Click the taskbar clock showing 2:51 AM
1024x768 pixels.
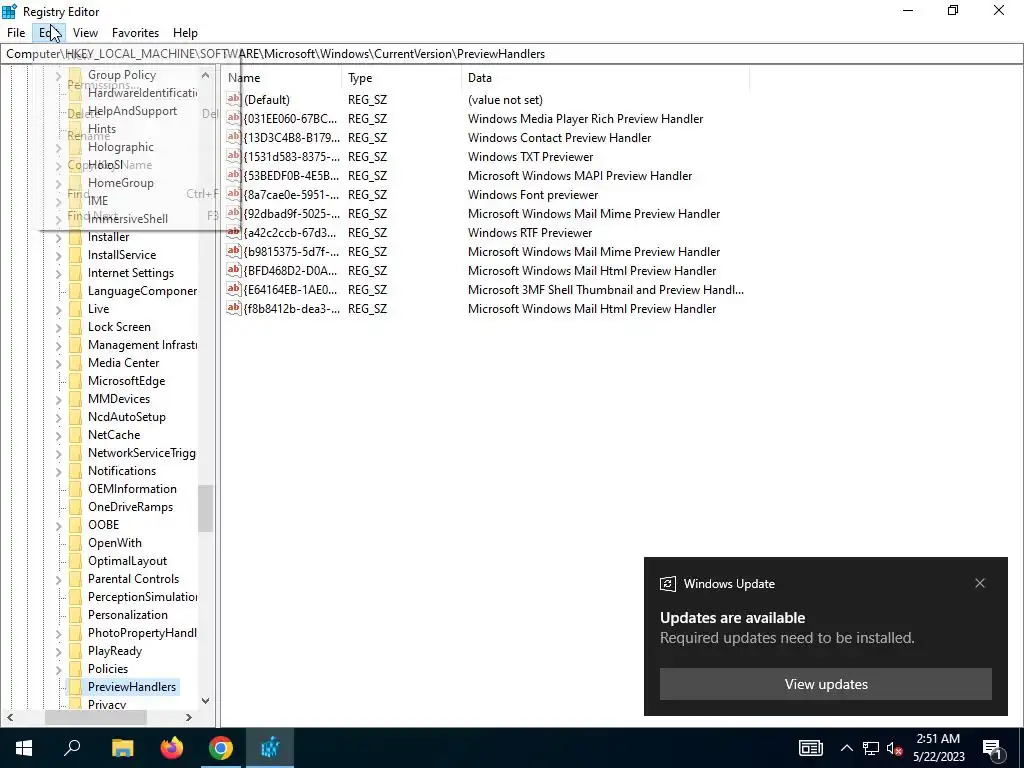tap(938, 748)
